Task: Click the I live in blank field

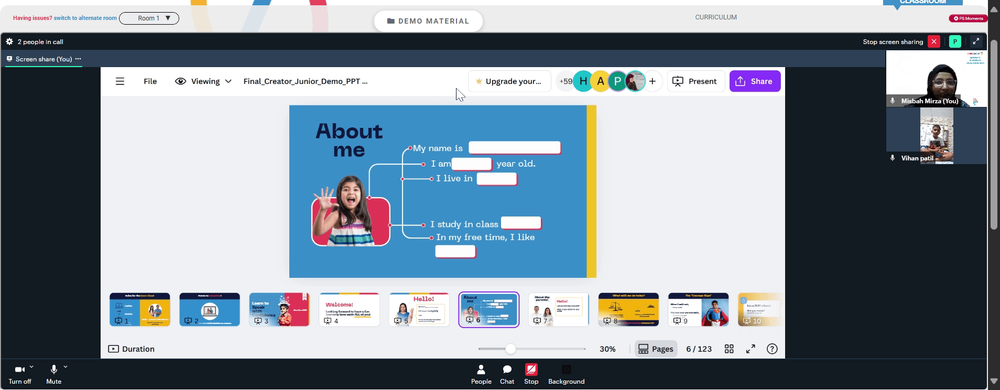Action: click(497, 179)
